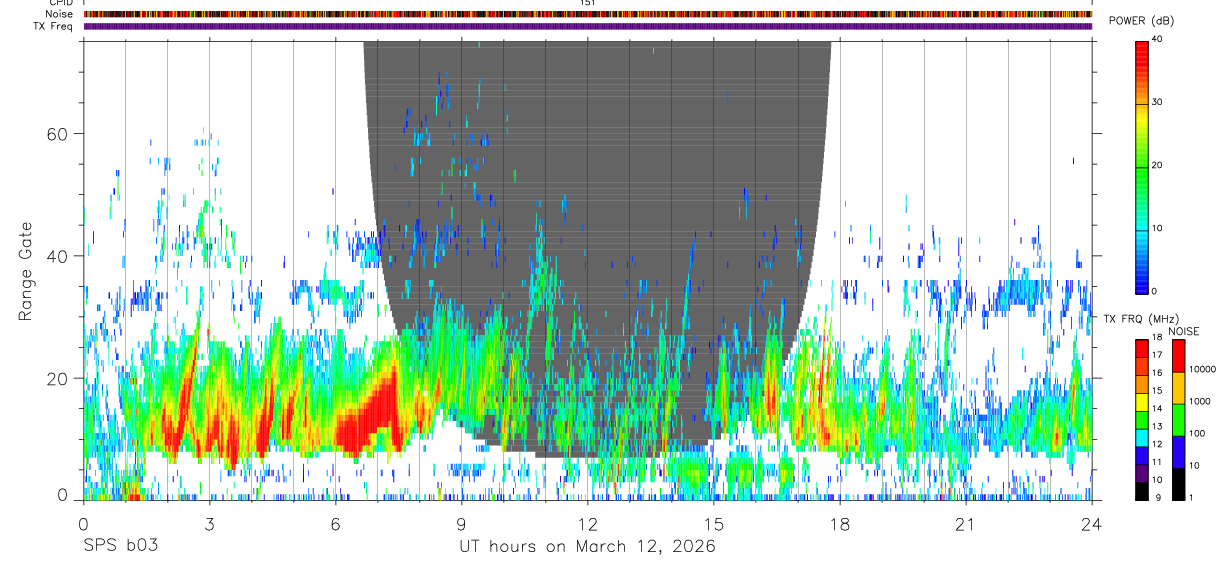1228x567 pixels.
Task: Click x-axis hour tick label '18'
Action: (839, 523)
